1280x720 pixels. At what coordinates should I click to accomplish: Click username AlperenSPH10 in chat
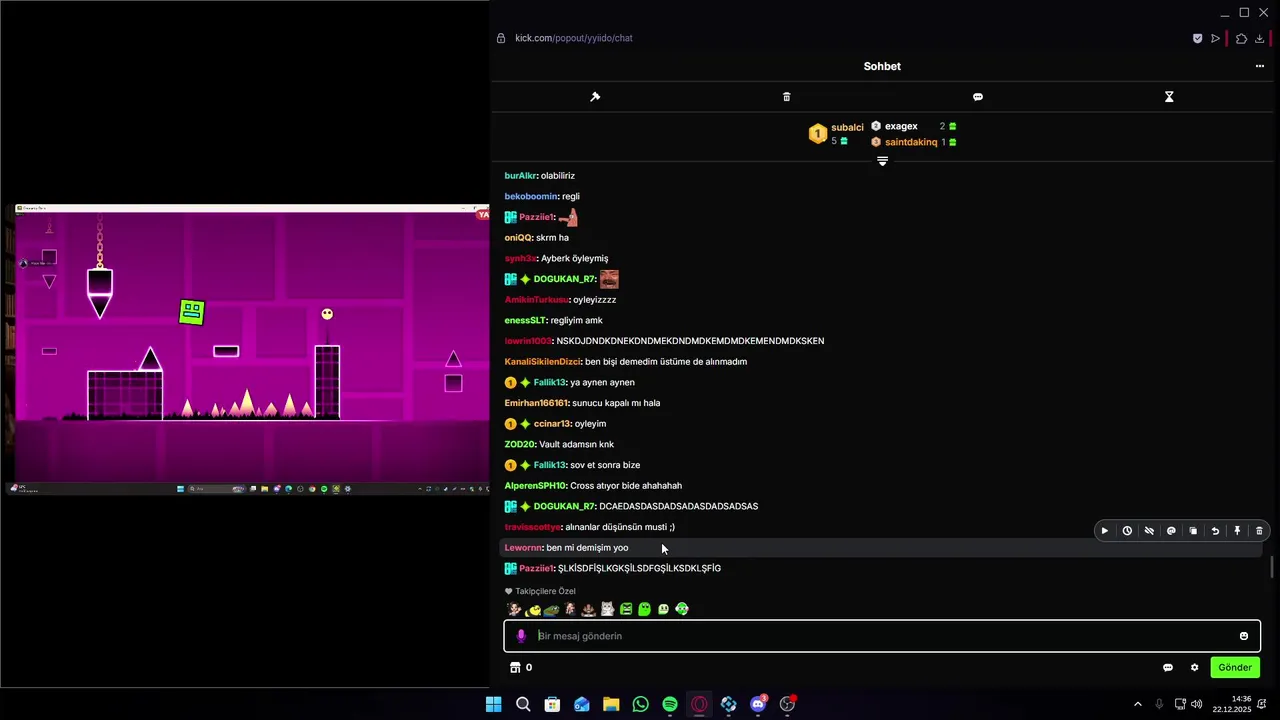(x=535, y=486)
